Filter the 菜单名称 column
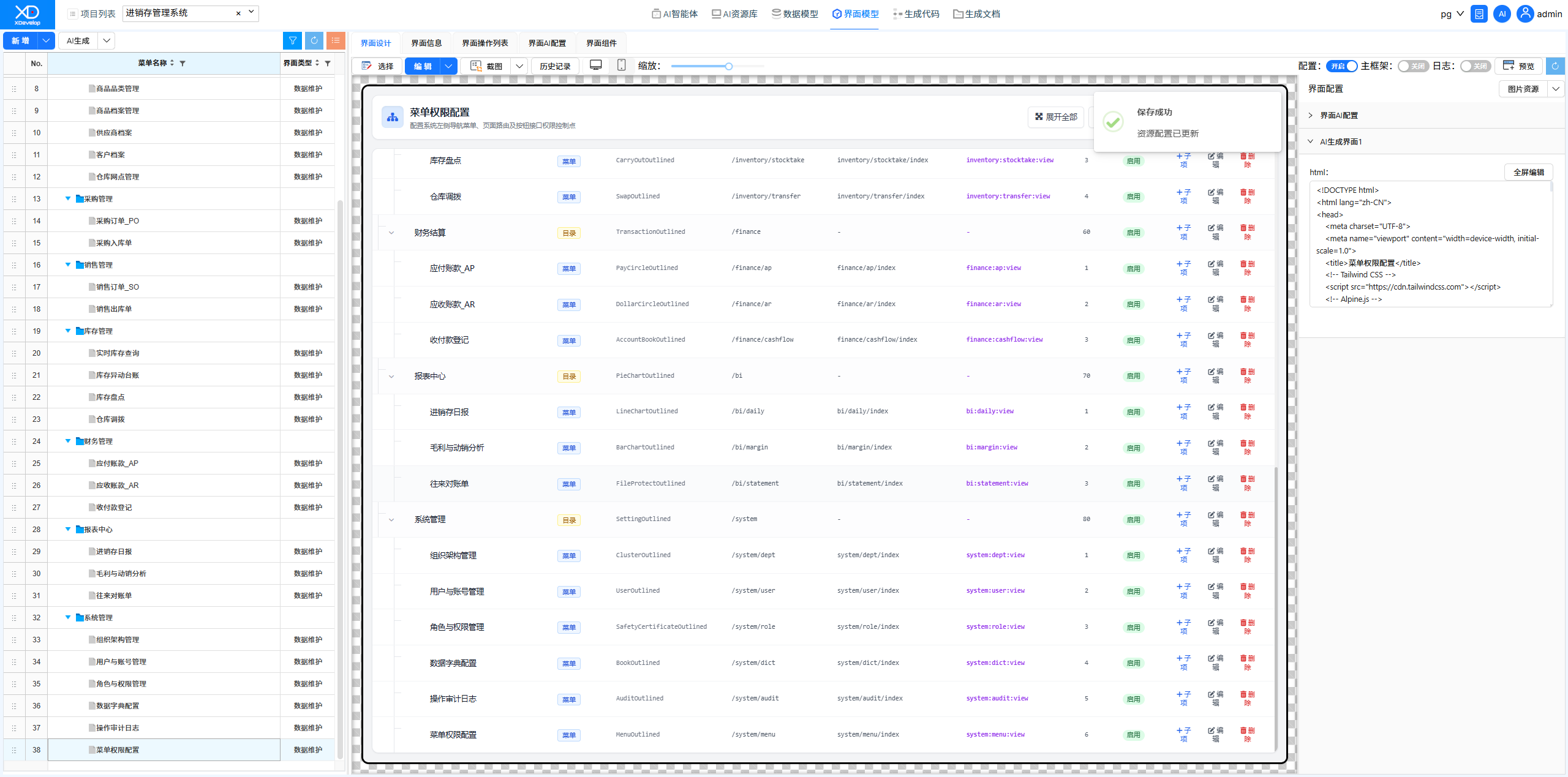The width and height of the screenshot is (1568, 777). 183,63
